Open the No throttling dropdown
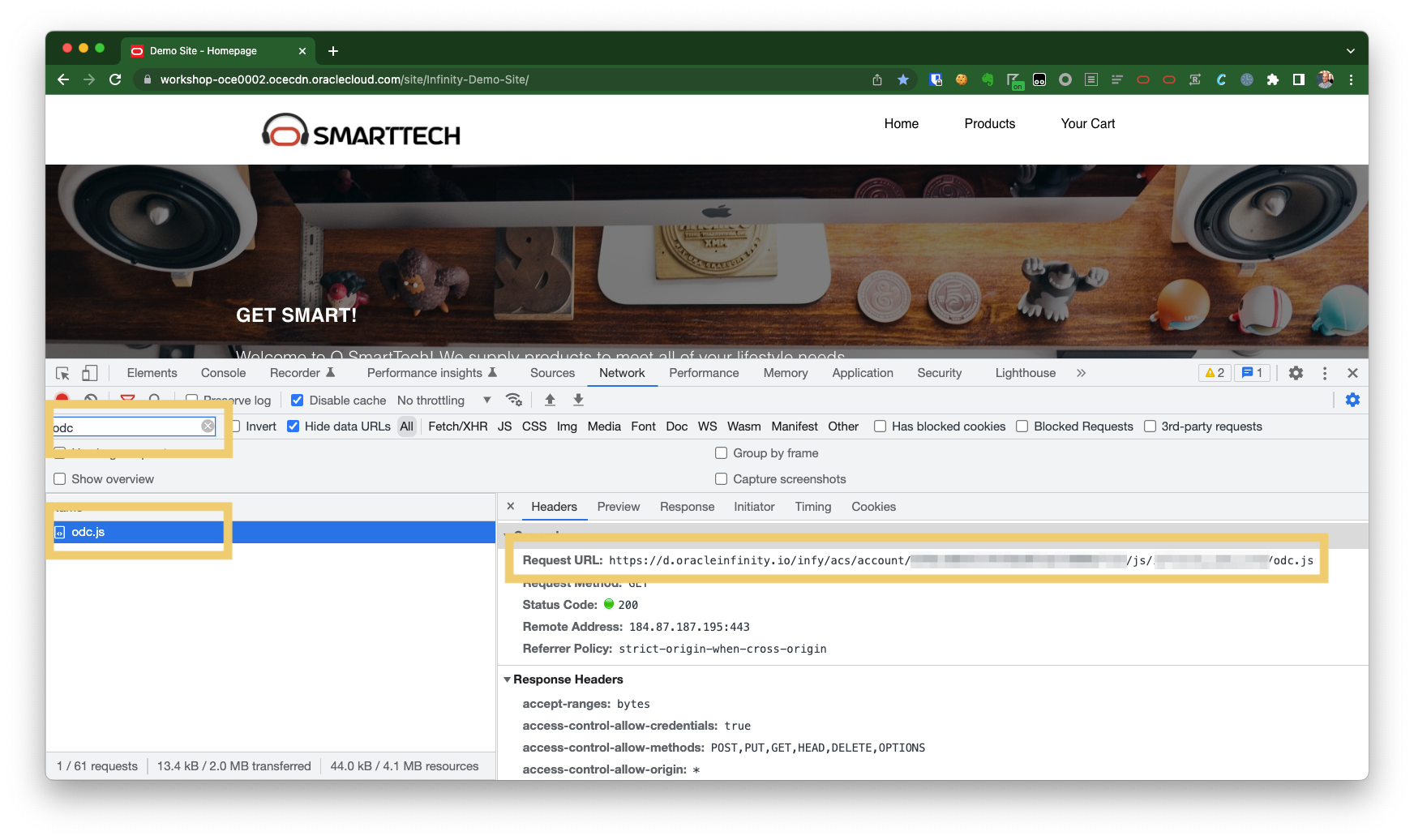This screenshot has height=840, width=1414. (444, 401)
